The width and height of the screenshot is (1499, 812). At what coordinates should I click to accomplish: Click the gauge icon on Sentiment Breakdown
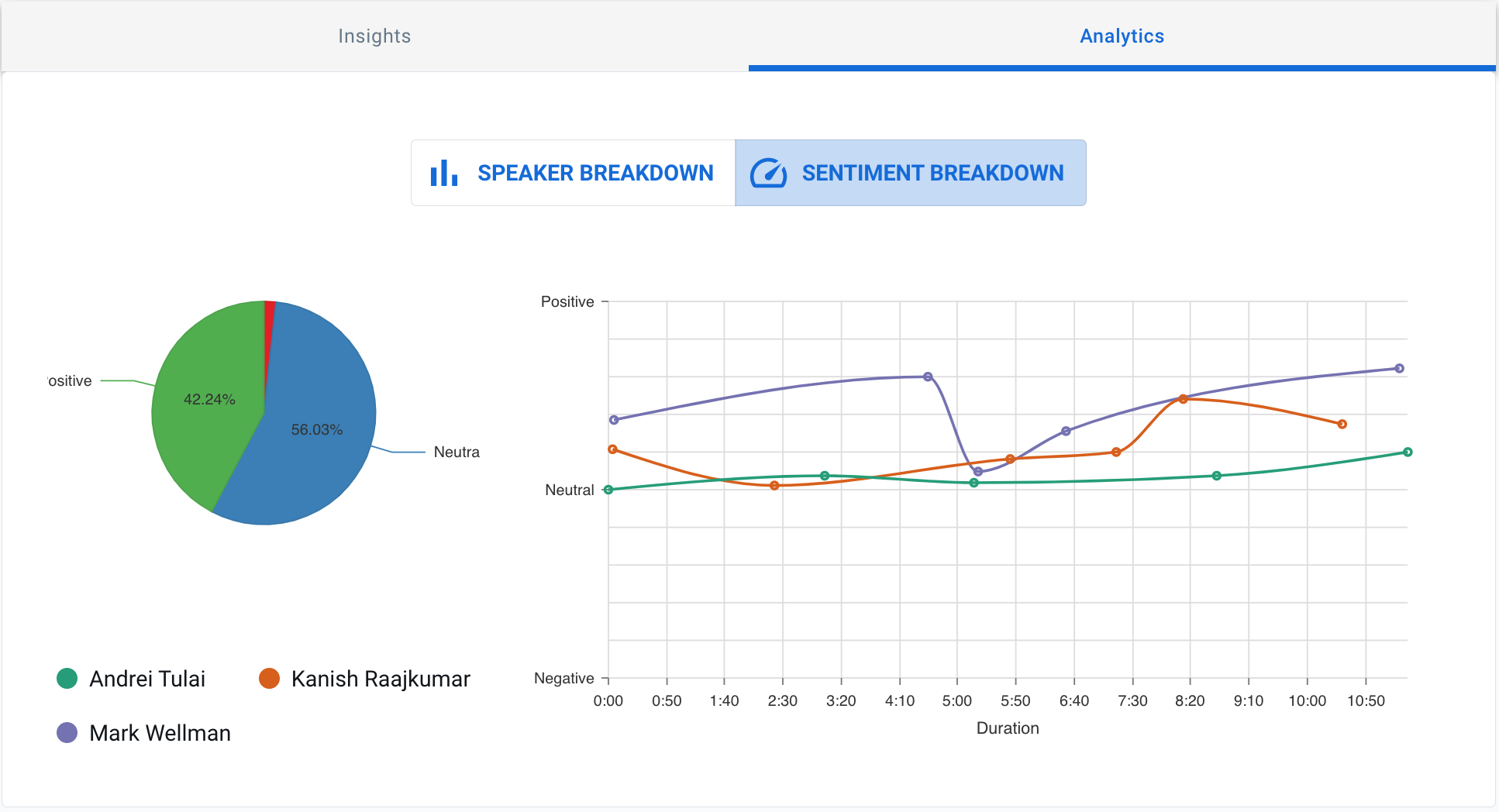(768, 173)
